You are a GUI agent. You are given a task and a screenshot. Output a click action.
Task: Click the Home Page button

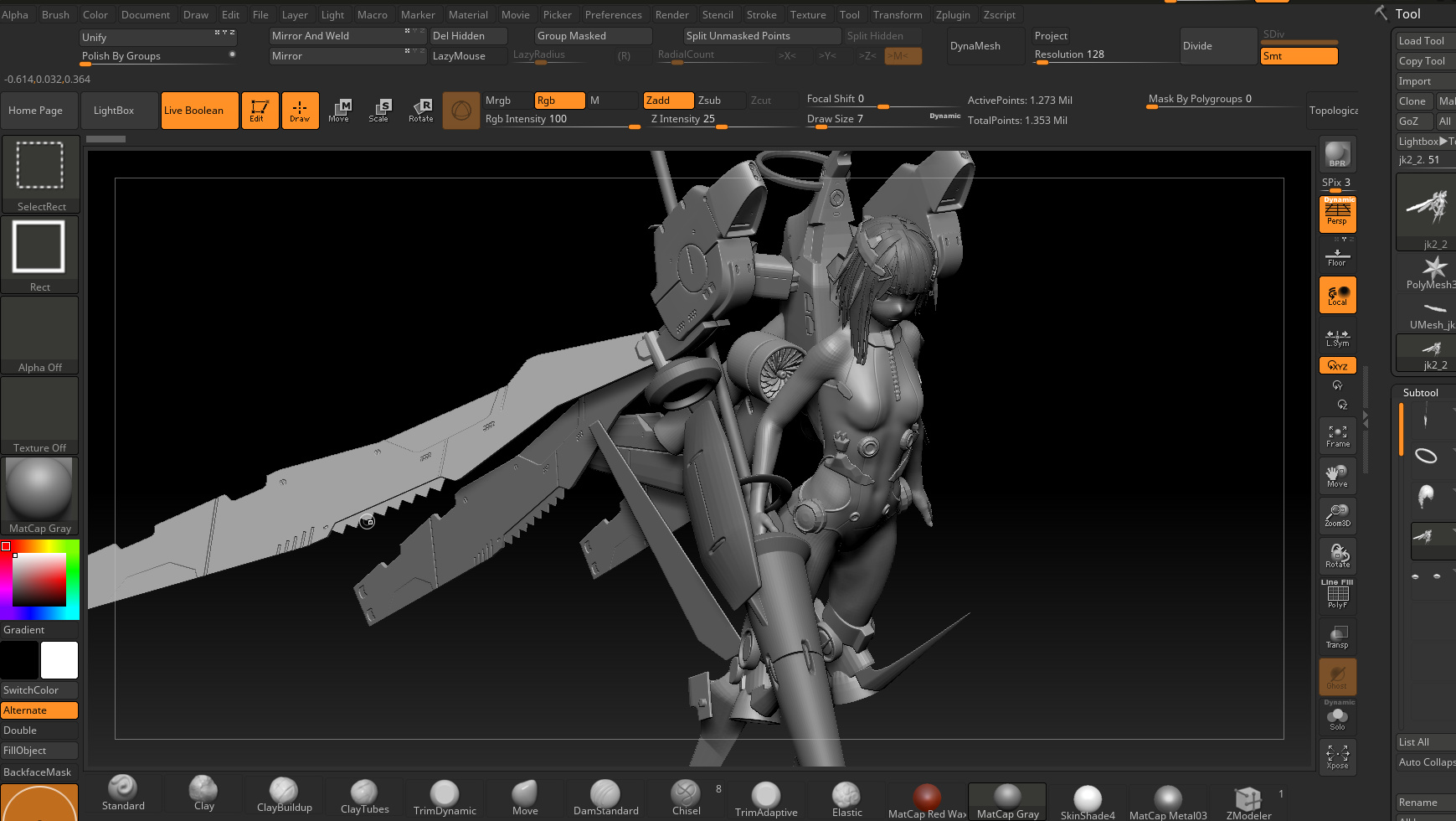click(x=39, y=111)
